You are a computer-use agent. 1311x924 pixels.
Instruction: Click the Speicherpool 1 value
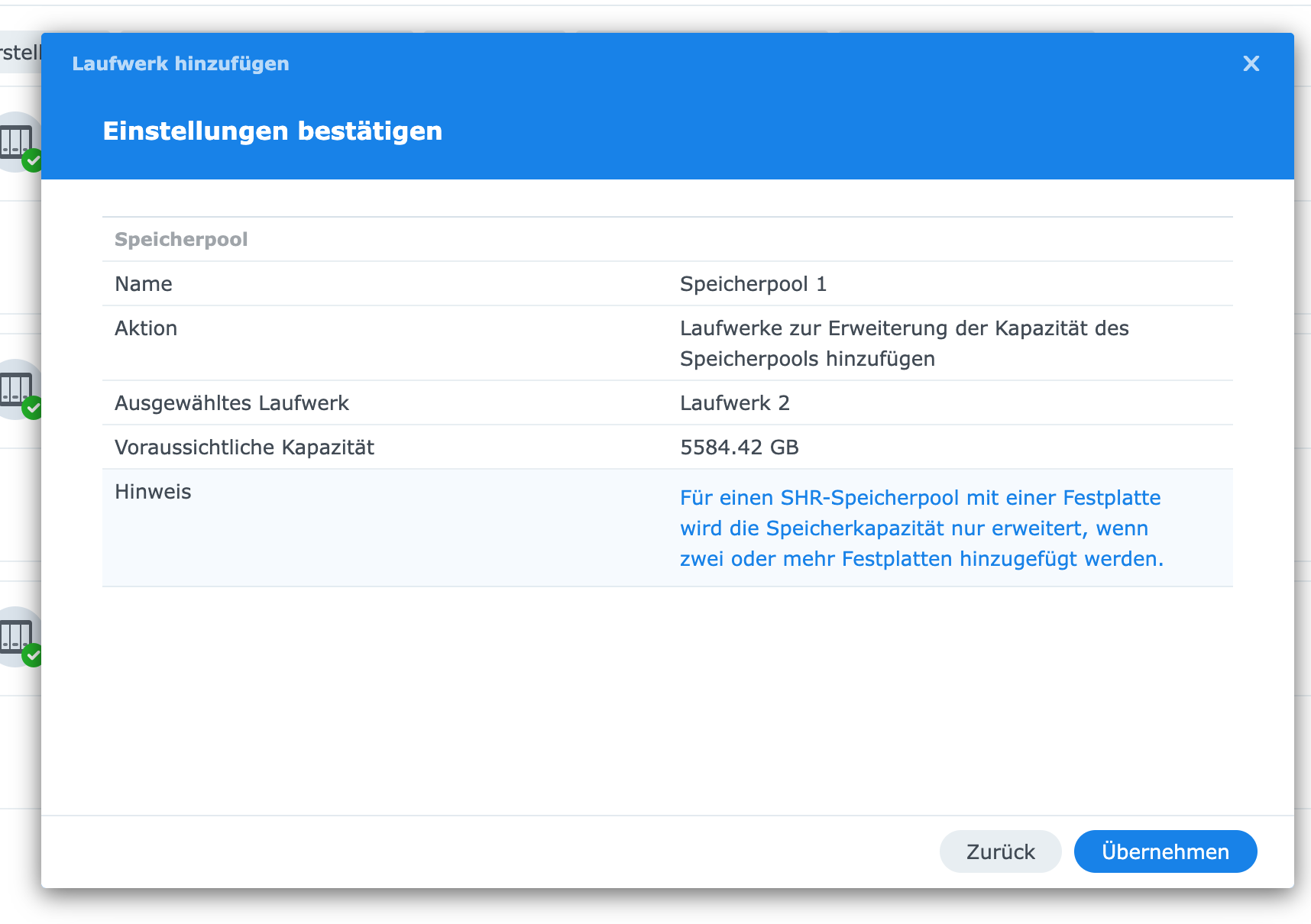pyautogui.click(x=753, y=284)
